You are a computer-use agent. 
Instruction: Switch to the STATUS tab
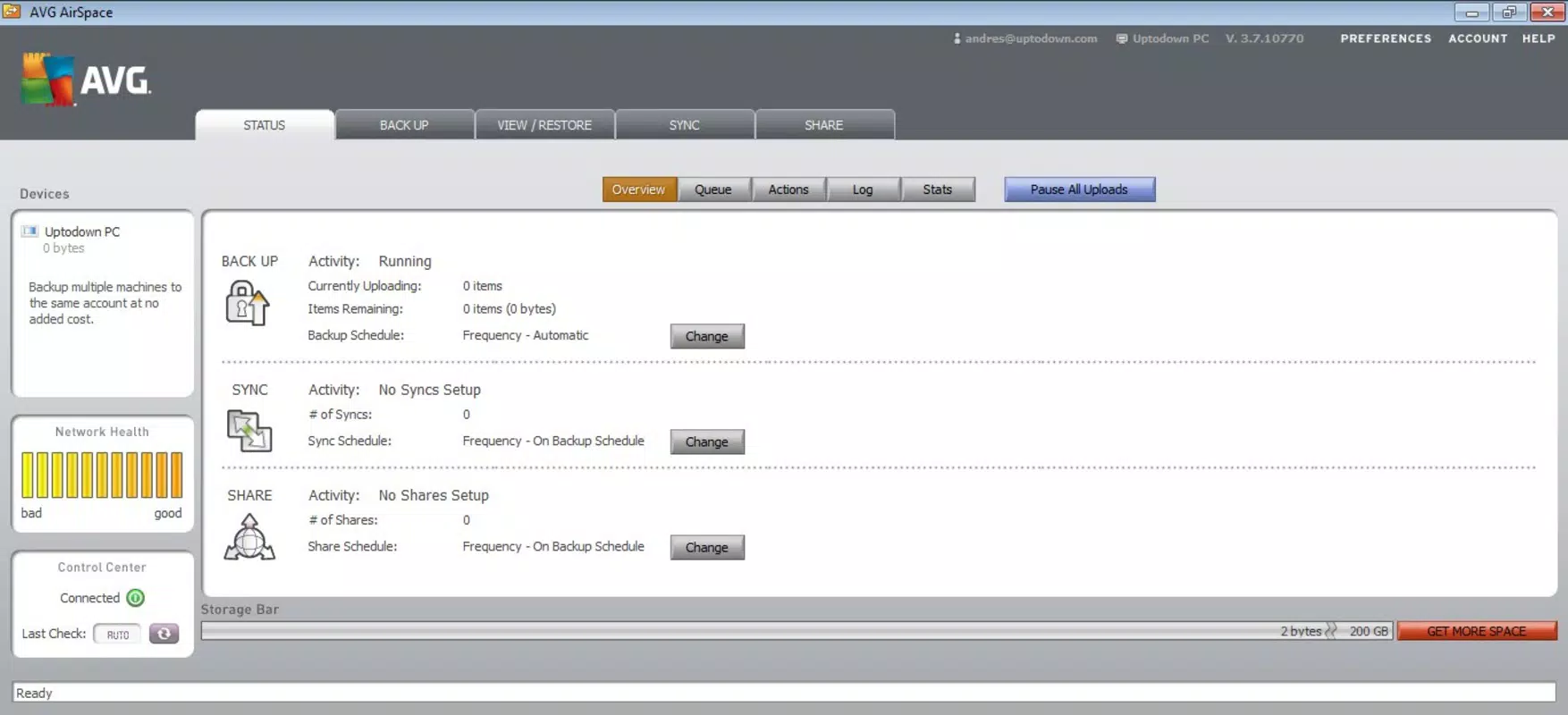point(265,125)
